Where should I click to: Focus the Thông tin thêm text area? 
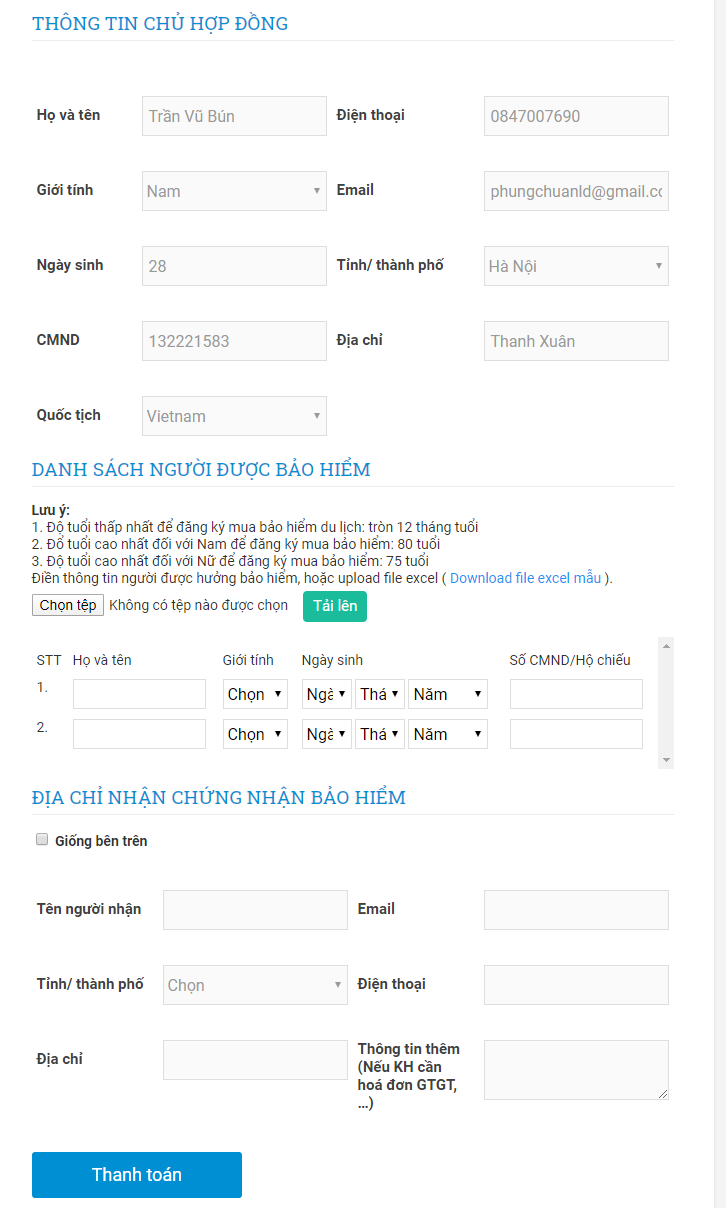point(575,1070)
